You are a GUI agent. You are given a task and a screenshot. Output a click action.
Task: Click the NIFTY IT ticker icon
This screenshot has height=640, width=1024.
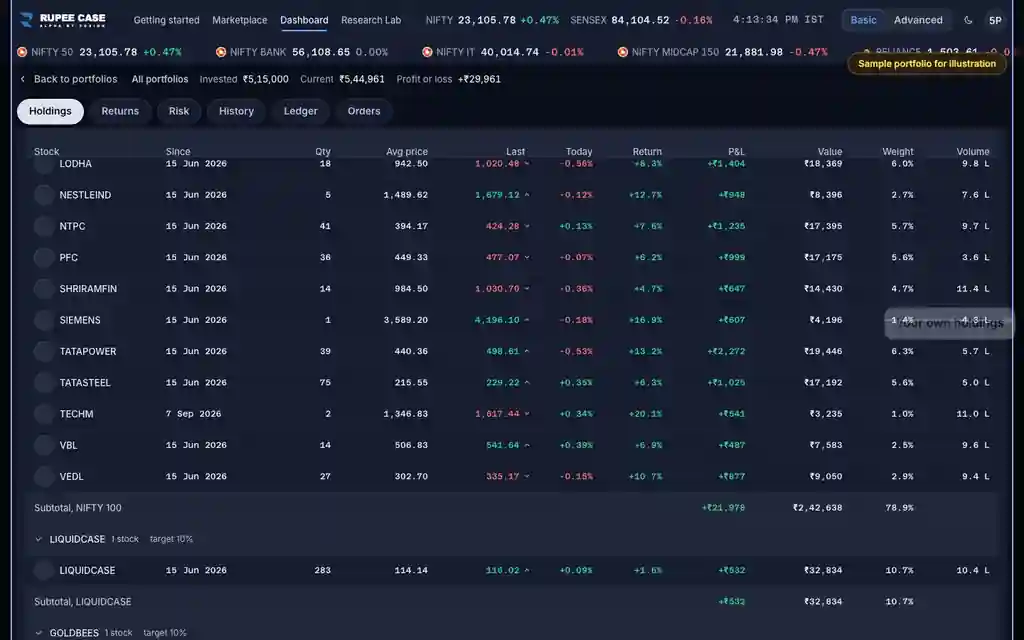tap(427, 52)
